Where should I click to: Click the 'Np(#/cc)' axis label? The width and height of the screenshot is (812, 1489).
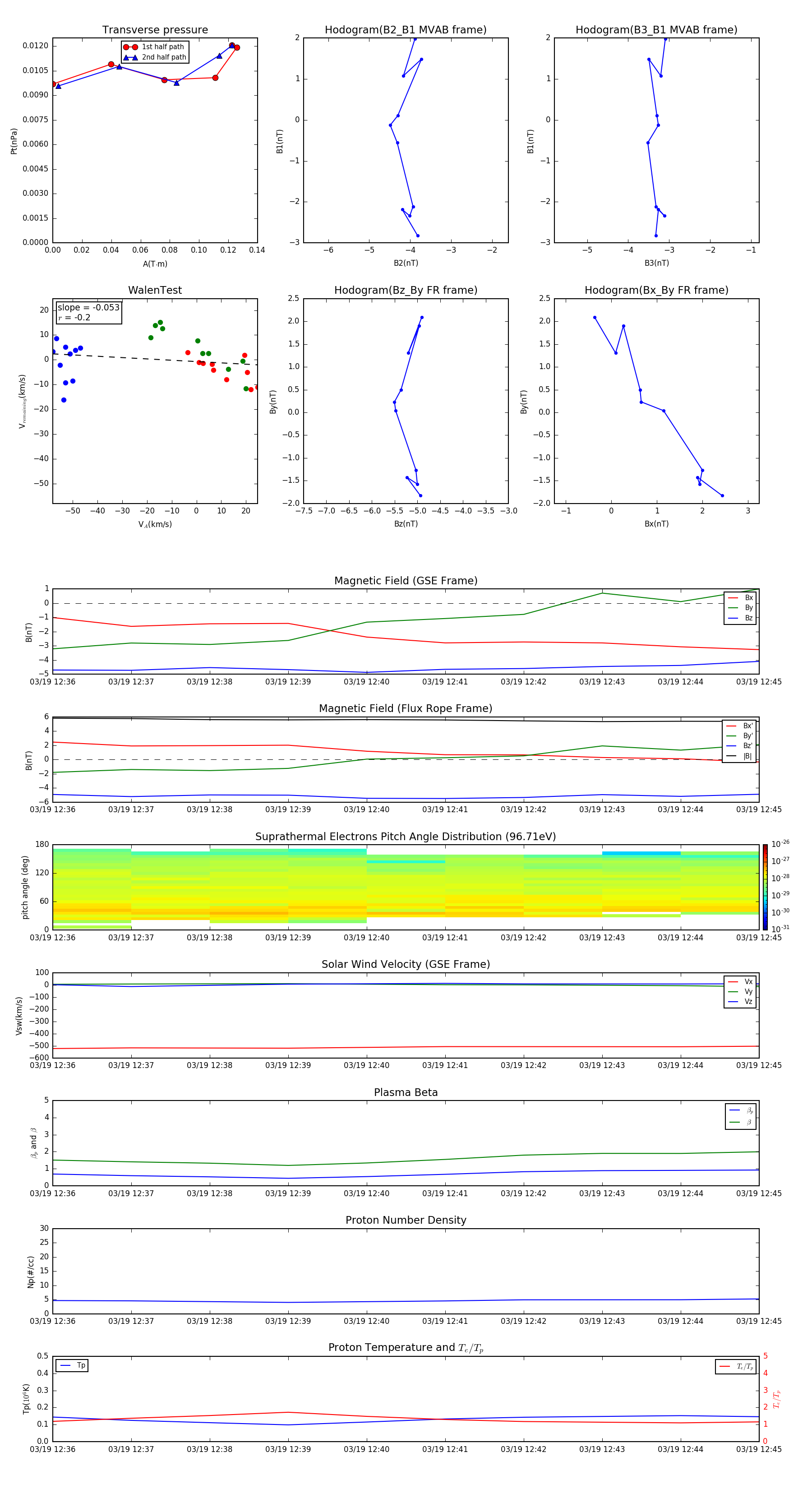tap(31, 1272)
